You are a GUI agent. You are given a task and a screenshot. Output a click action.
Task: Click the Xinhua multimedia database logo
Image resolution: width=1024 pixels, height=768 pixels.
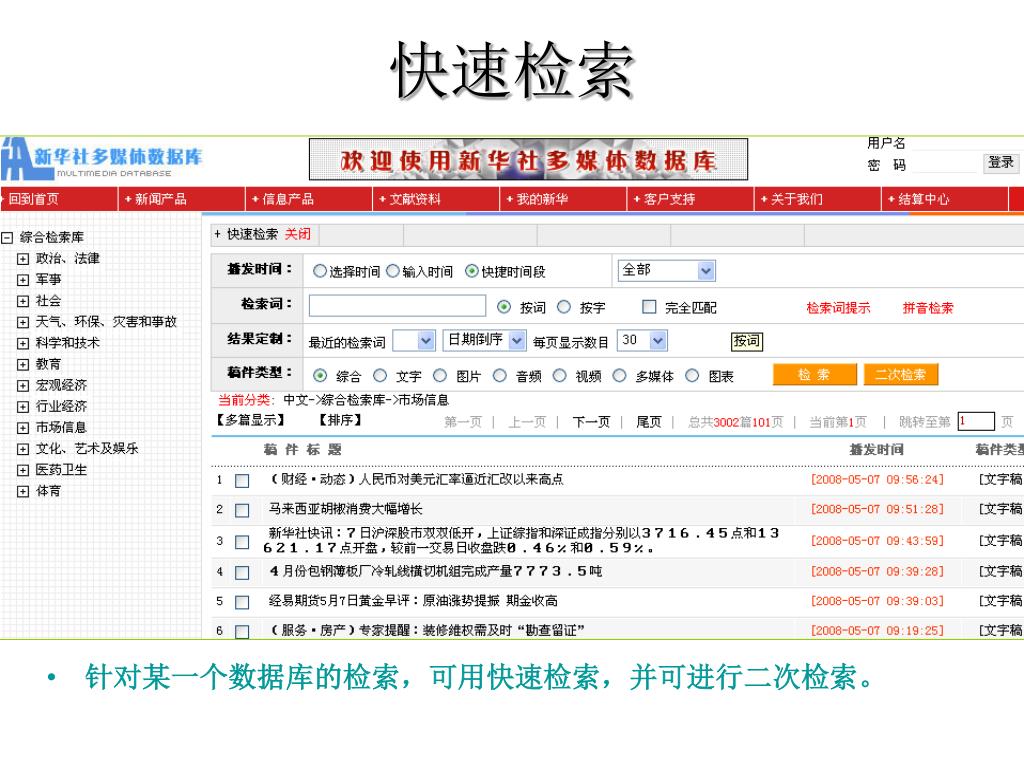point(103,159)
